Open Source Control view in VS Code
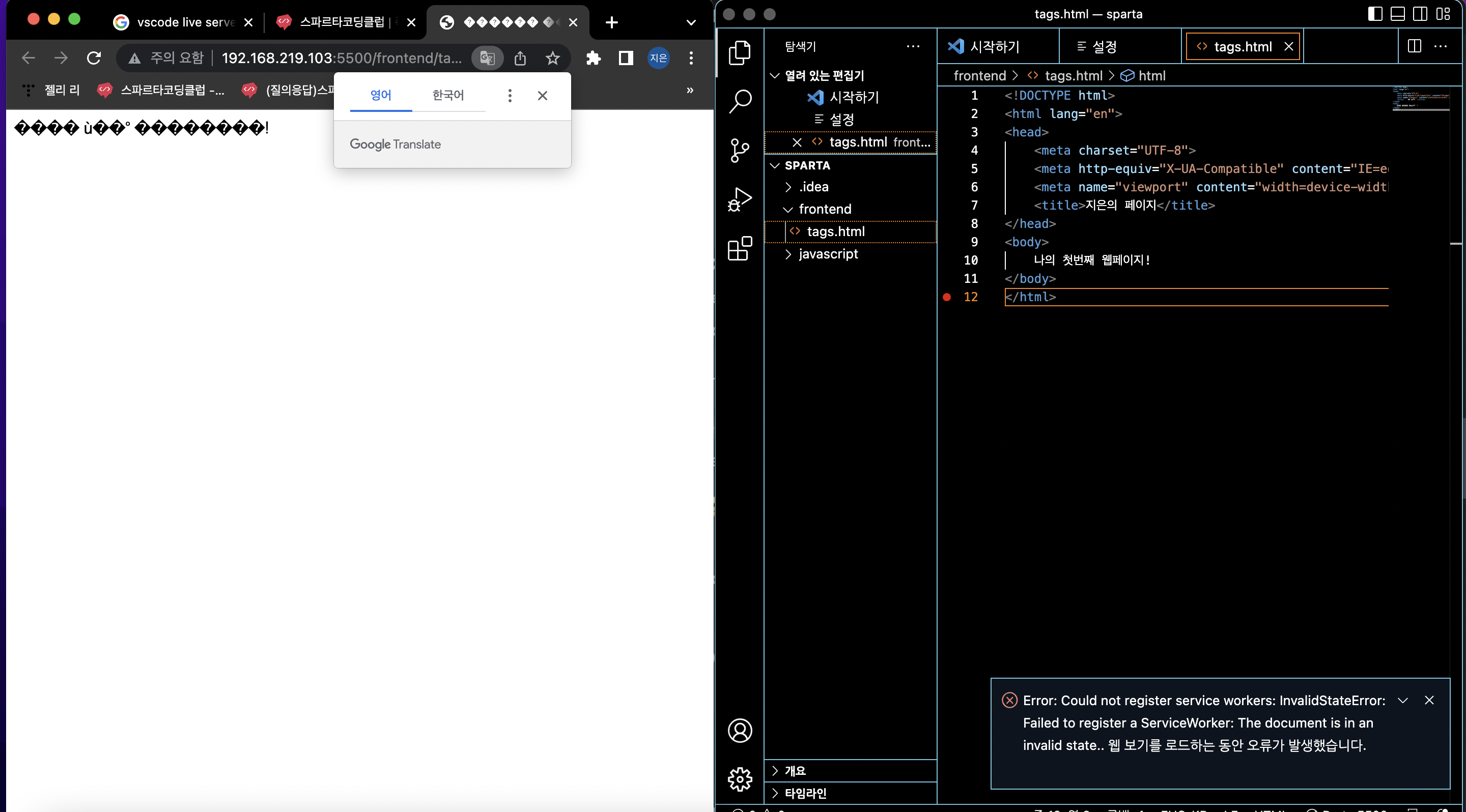Image resolution: width=1466 pixels, height=812 pixels. [740, 151]
